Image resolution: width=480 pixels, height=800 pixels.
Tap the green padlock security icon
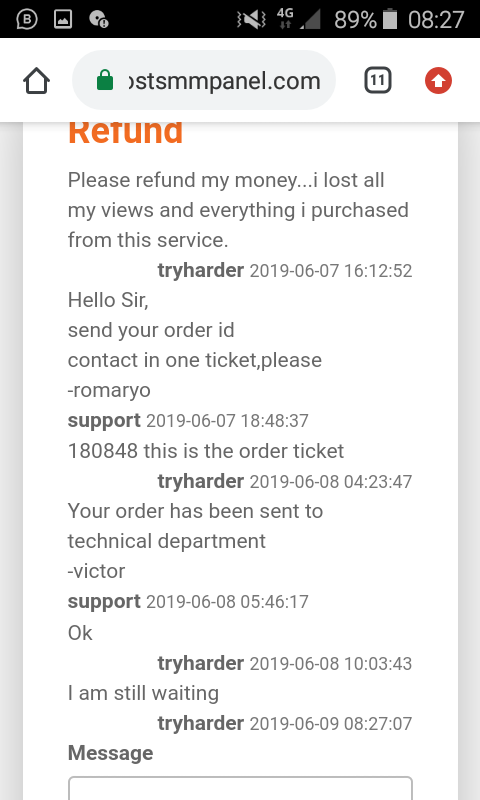[x=105, y=81]
